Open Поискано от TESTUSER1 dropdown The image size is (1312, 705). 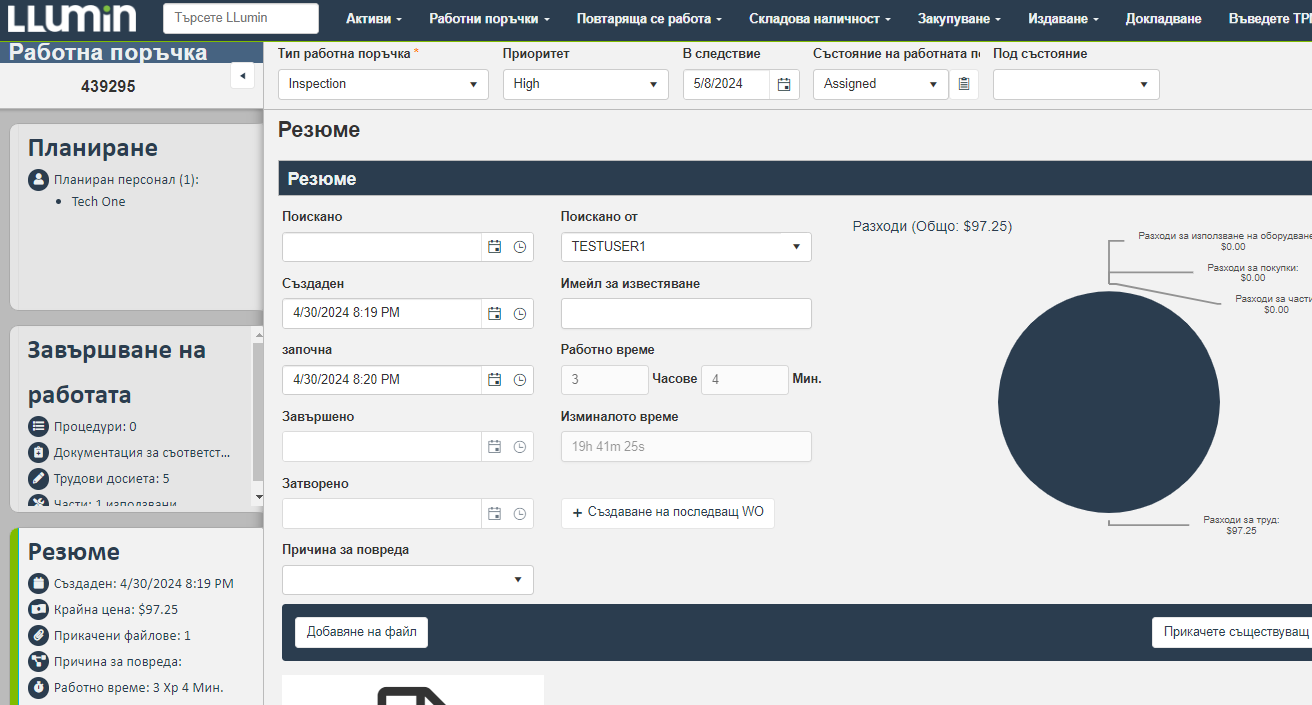pos(685,247)
